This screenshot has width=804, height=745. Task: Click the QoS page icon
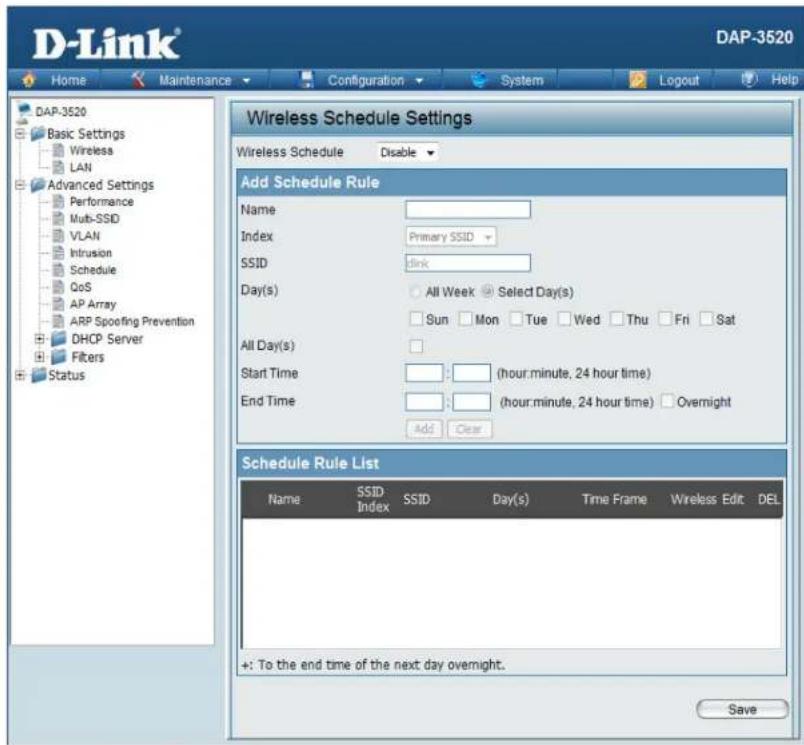[59, 287]
